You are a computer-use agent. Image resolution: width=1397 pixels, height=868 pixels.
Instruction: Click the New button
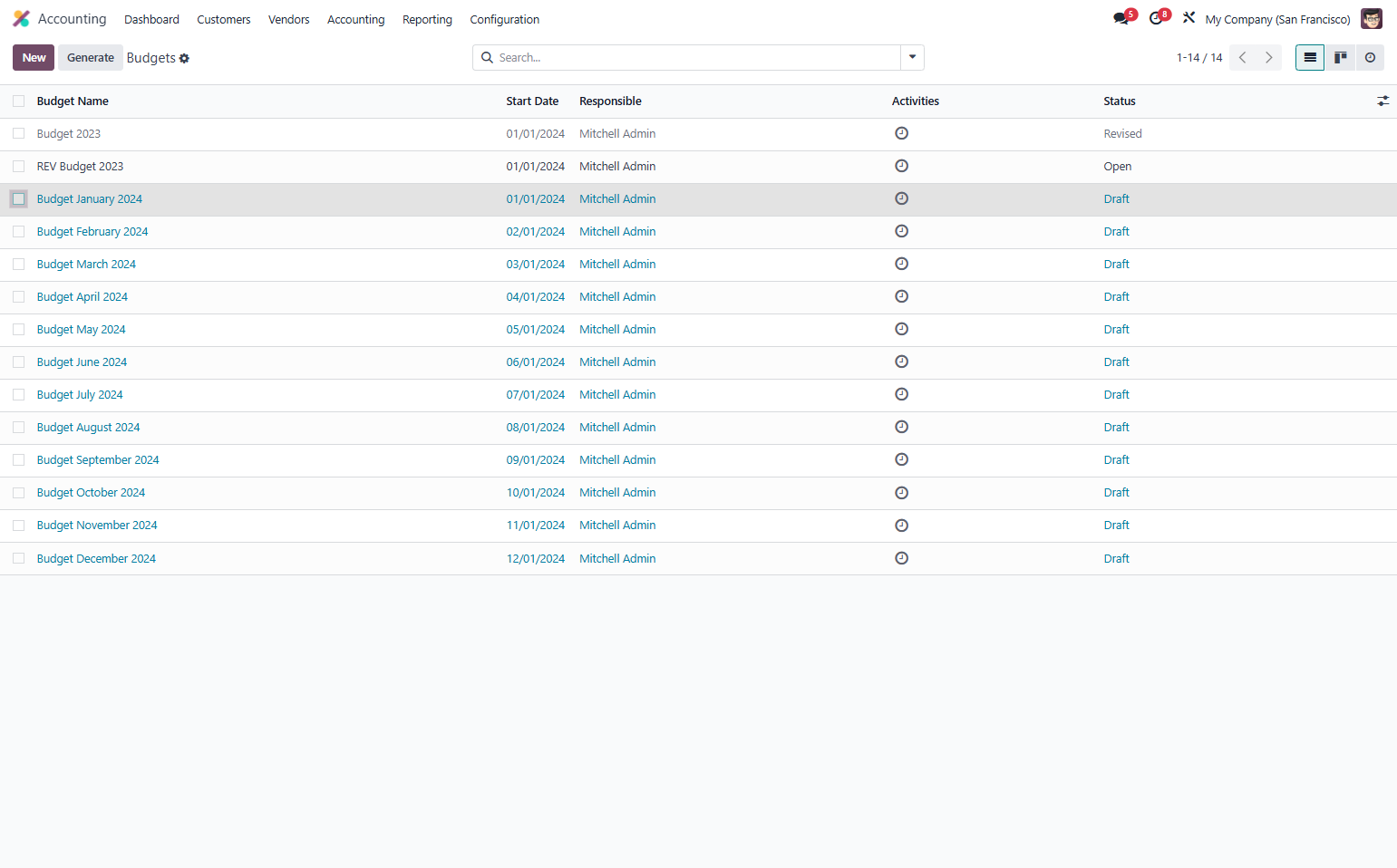(34, 57)
